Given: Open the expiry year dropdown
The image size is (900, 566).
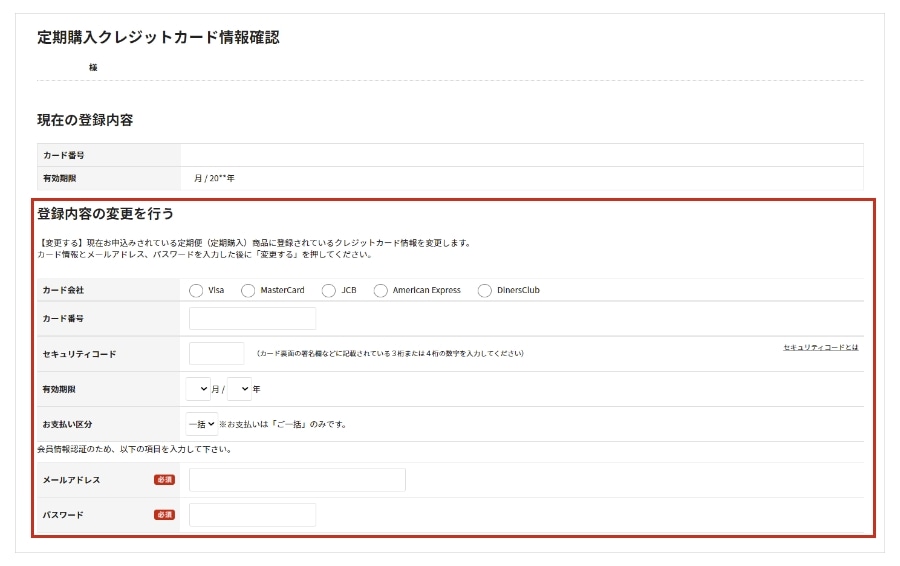Looking at the screenshot, I should (x=239, y=389).
